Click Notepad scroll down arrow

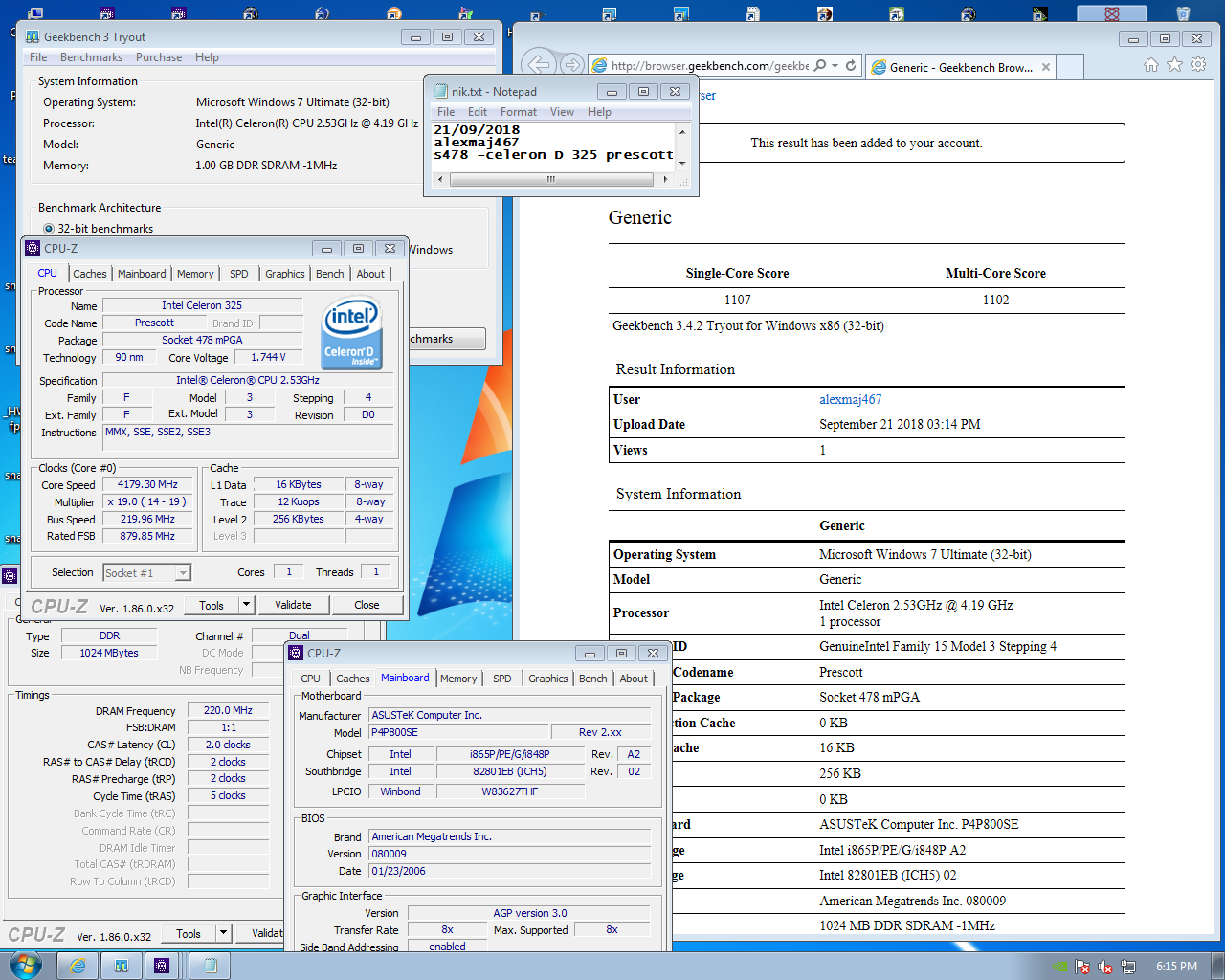pyautogui.click(x=682, y=164)
